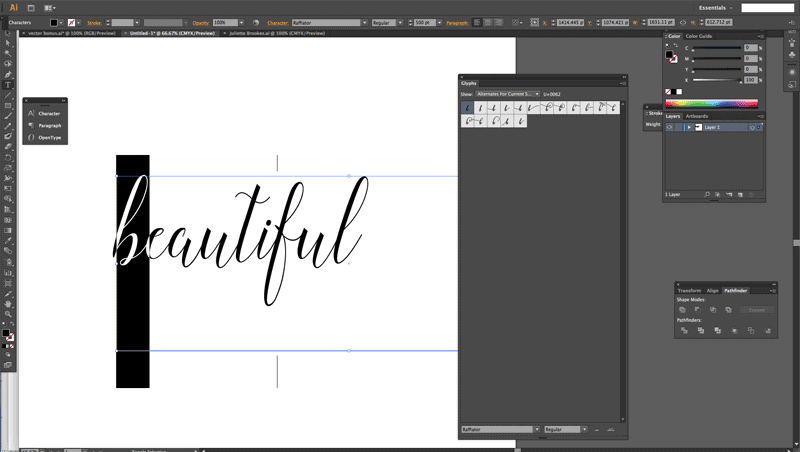Viewport: 800px width, 452px height.
Task: Set paragraph alignment to left
Action: click(x=477, y=22)
